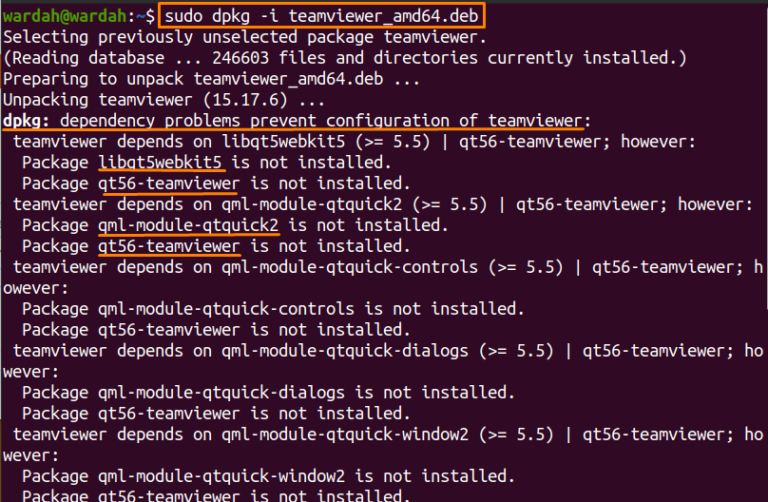Click the 'Package qml-module-qtquick-window2 is not installed' line
This screenshot has width=768, height=502.
click(268, 476)
